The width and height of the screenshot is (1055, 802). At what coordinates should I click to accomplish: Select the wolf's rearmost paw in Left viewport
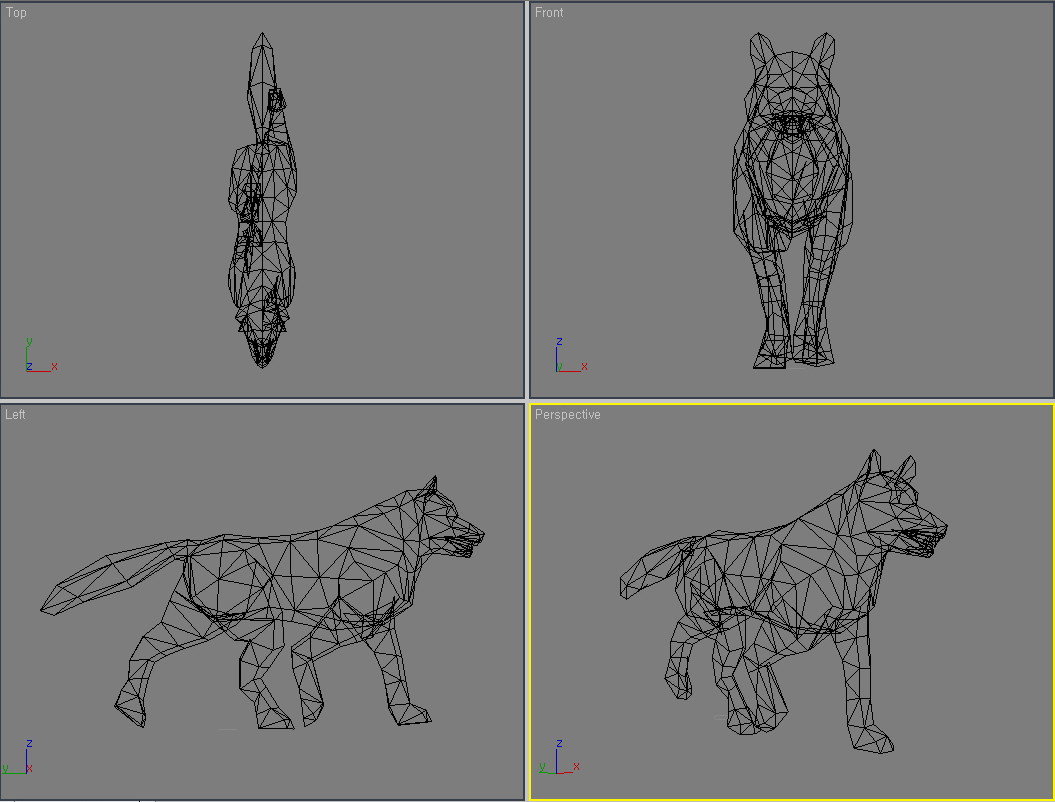pos(130,710)
